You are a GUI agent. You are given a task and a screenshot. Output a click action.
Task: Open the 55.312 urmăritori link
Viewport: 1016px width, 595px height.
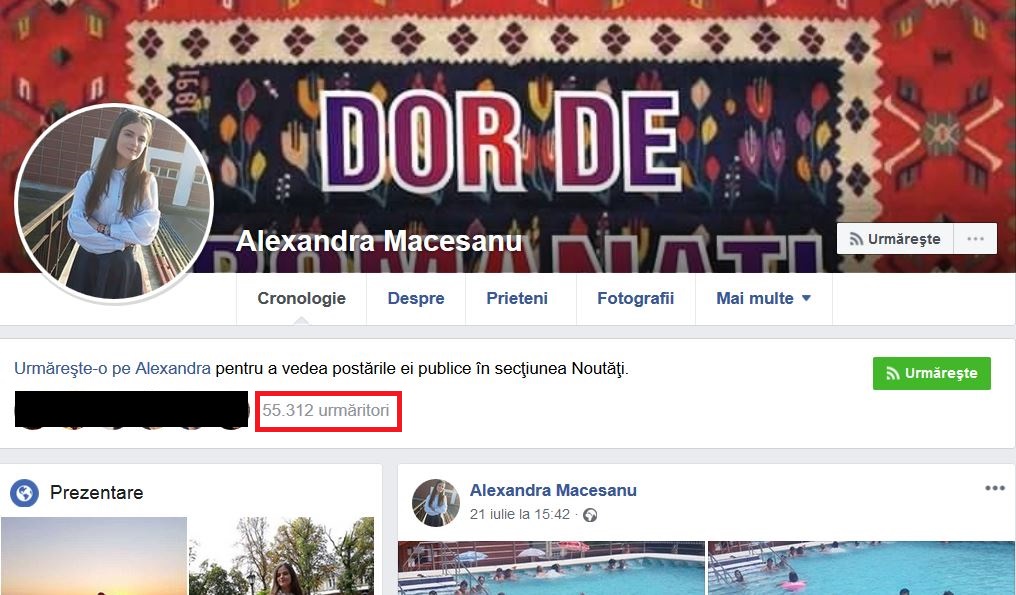325,410
